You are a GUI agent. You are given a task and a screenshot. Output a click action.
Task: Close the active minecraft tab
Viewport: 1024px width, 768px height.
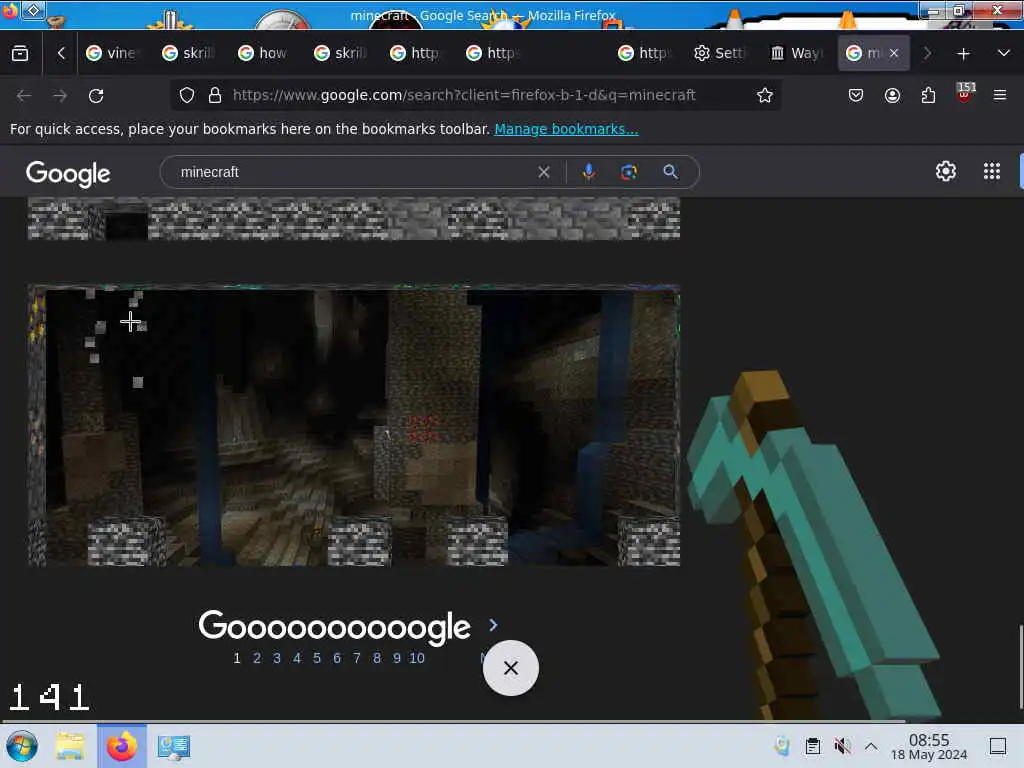[x=893, y=54]
